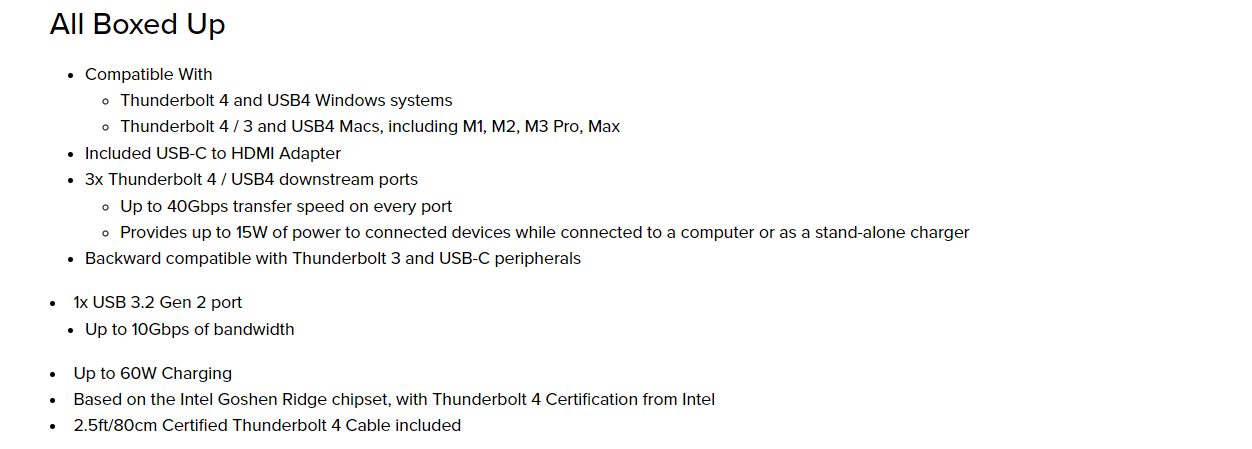Image resolution: width=1252 pixels, height=449 pixels.
Task: Click the bullet point before "Compatible With"
Action: coord(71,75)
